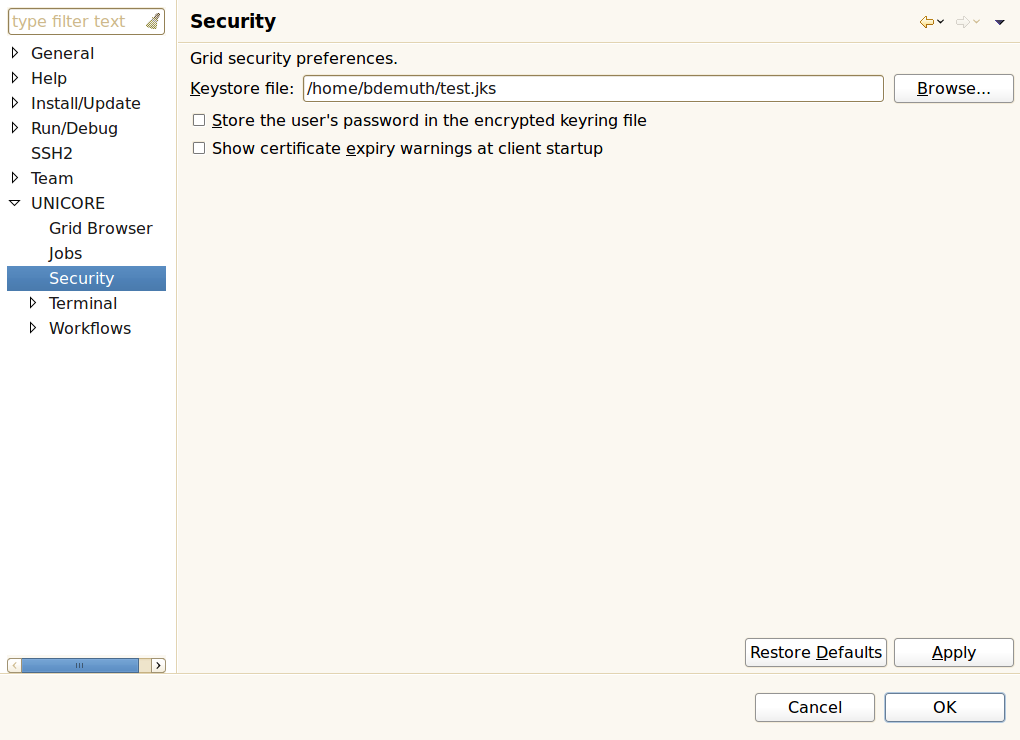The width and height of the screenshot is (1020, 740).
Task: Open the preferences view menu triangle
Action: coord(999,22)
